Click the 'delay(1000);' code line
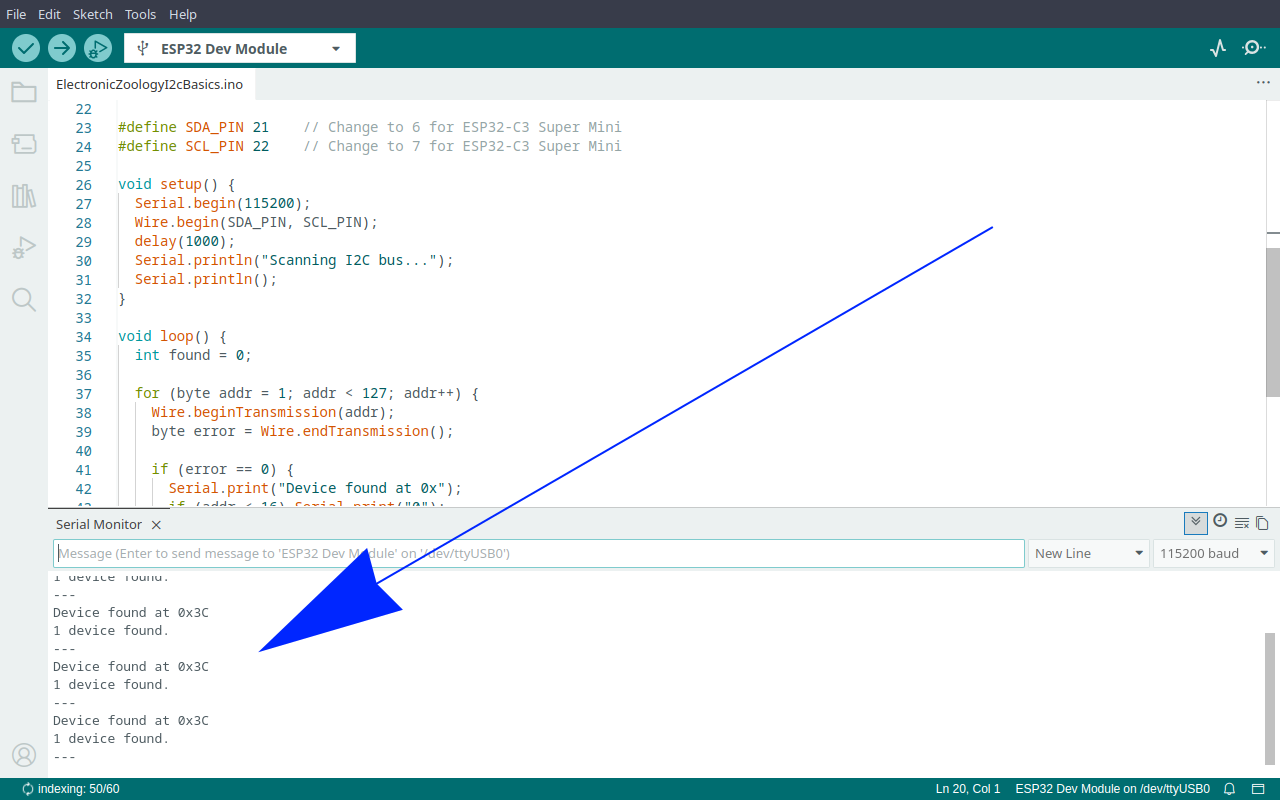Screen dimensions: 1280x800 [x=185, y=241]
